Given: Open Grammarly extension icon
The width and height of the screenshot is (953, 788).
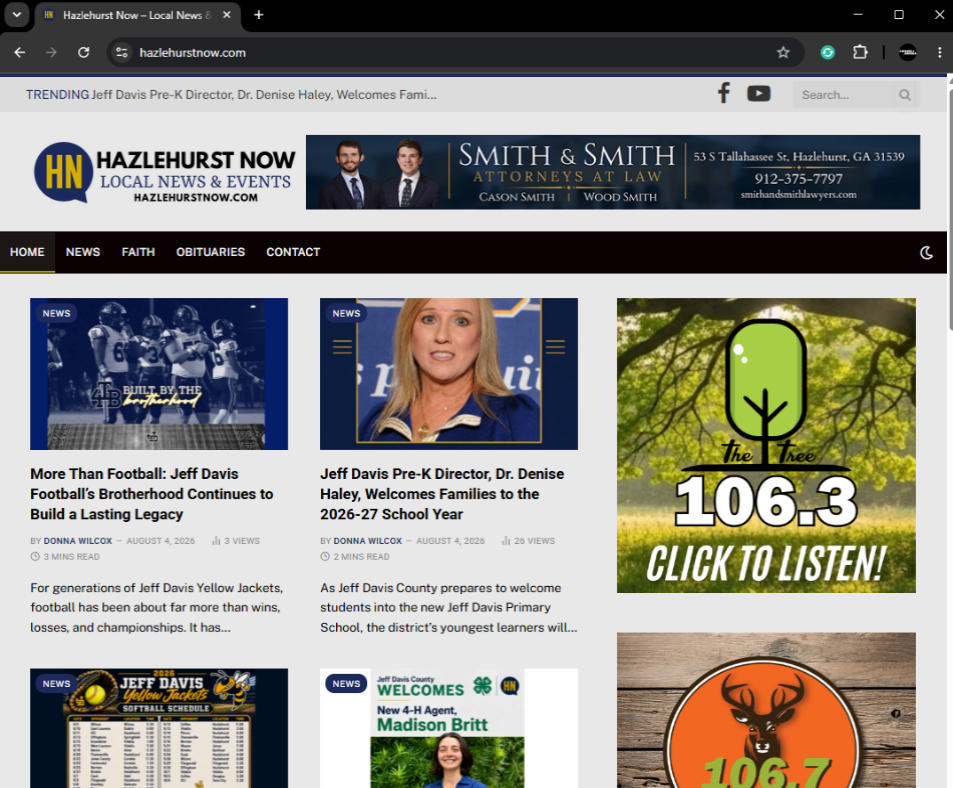Looking at the screenshot, I should click(827, 52).
